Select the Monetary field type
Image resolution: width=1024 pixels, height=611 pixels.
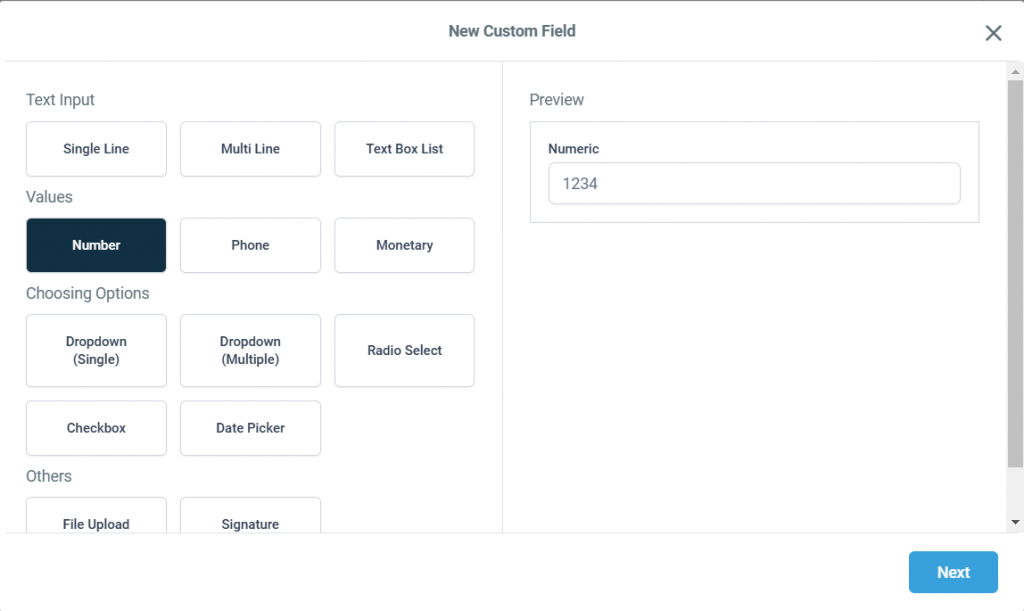coord(404,245)
